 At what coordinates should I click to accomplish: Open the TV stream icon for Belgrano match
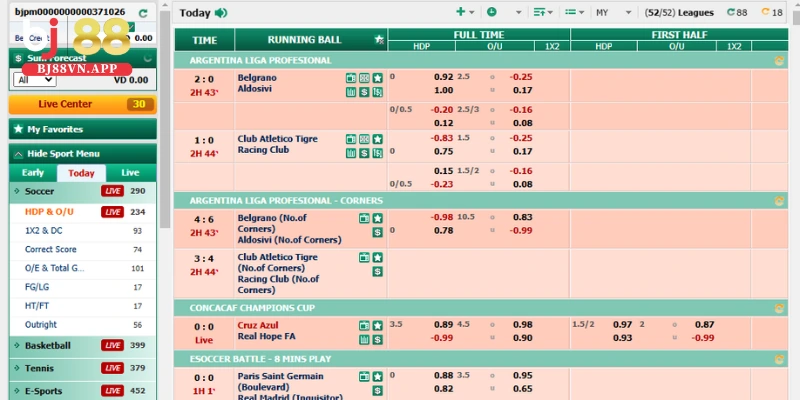tap(351, 78)
